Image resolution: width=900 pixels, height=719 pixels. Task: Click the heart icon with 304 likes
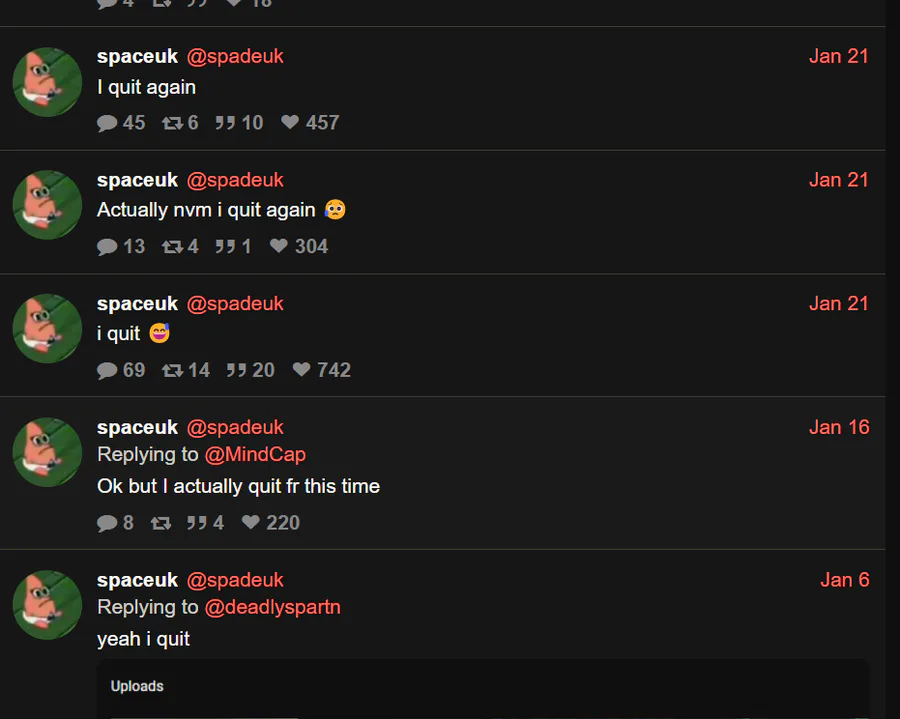[278, 246]
